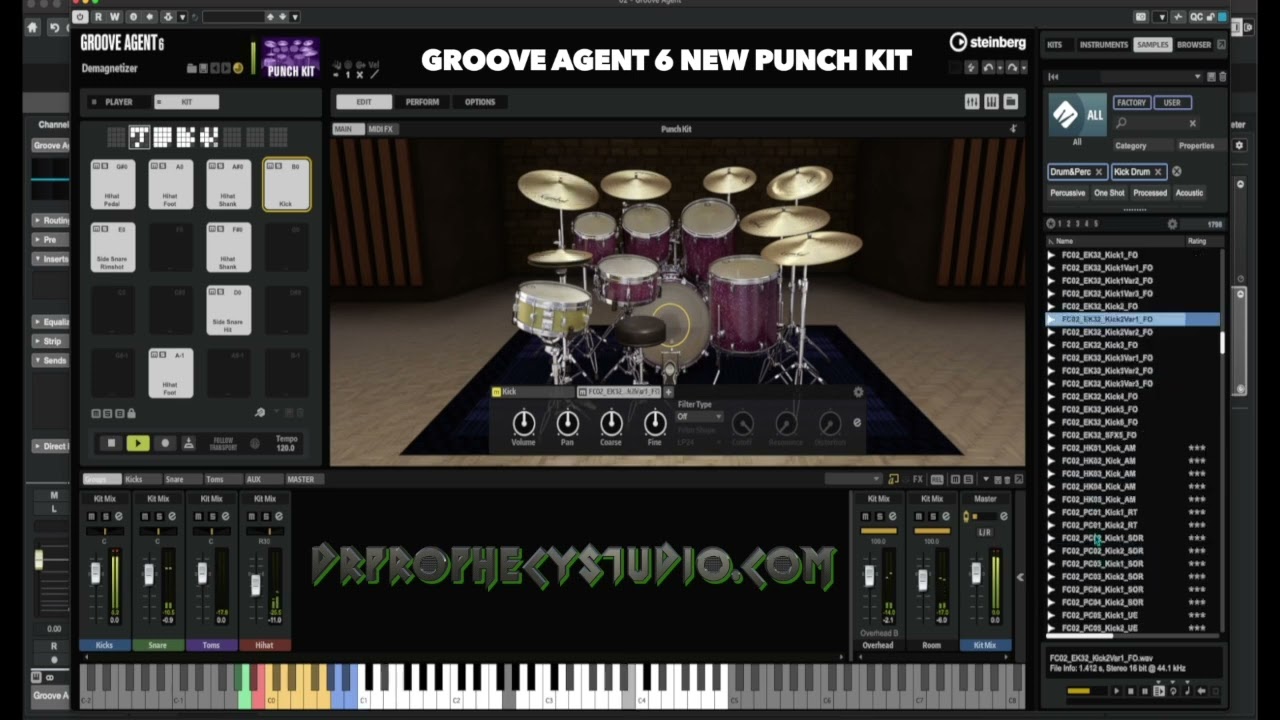
Task: Solo the Snare mixer channel
Action: [x=158, y=516]
